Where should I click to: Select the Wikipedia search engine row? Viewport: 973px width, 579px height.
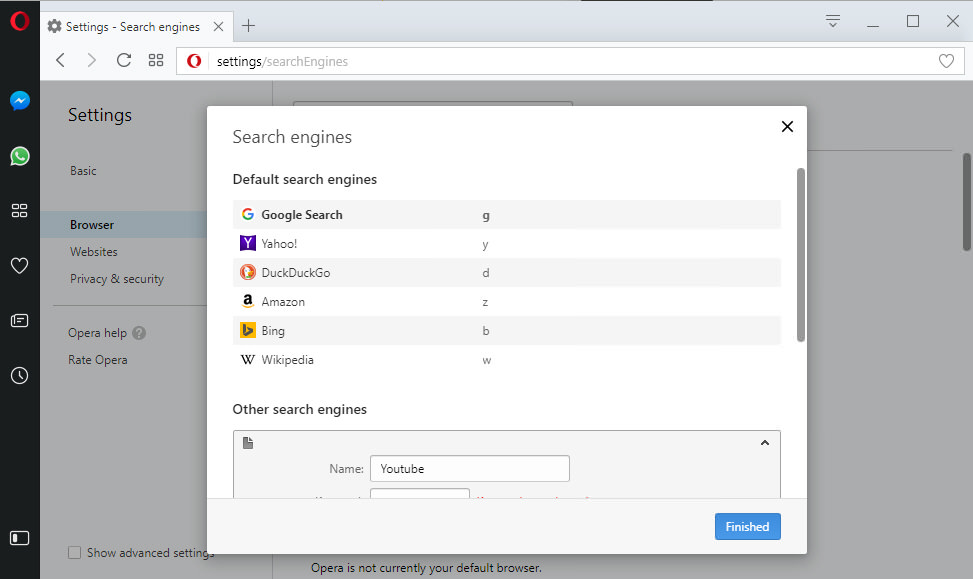coord(506,360)
